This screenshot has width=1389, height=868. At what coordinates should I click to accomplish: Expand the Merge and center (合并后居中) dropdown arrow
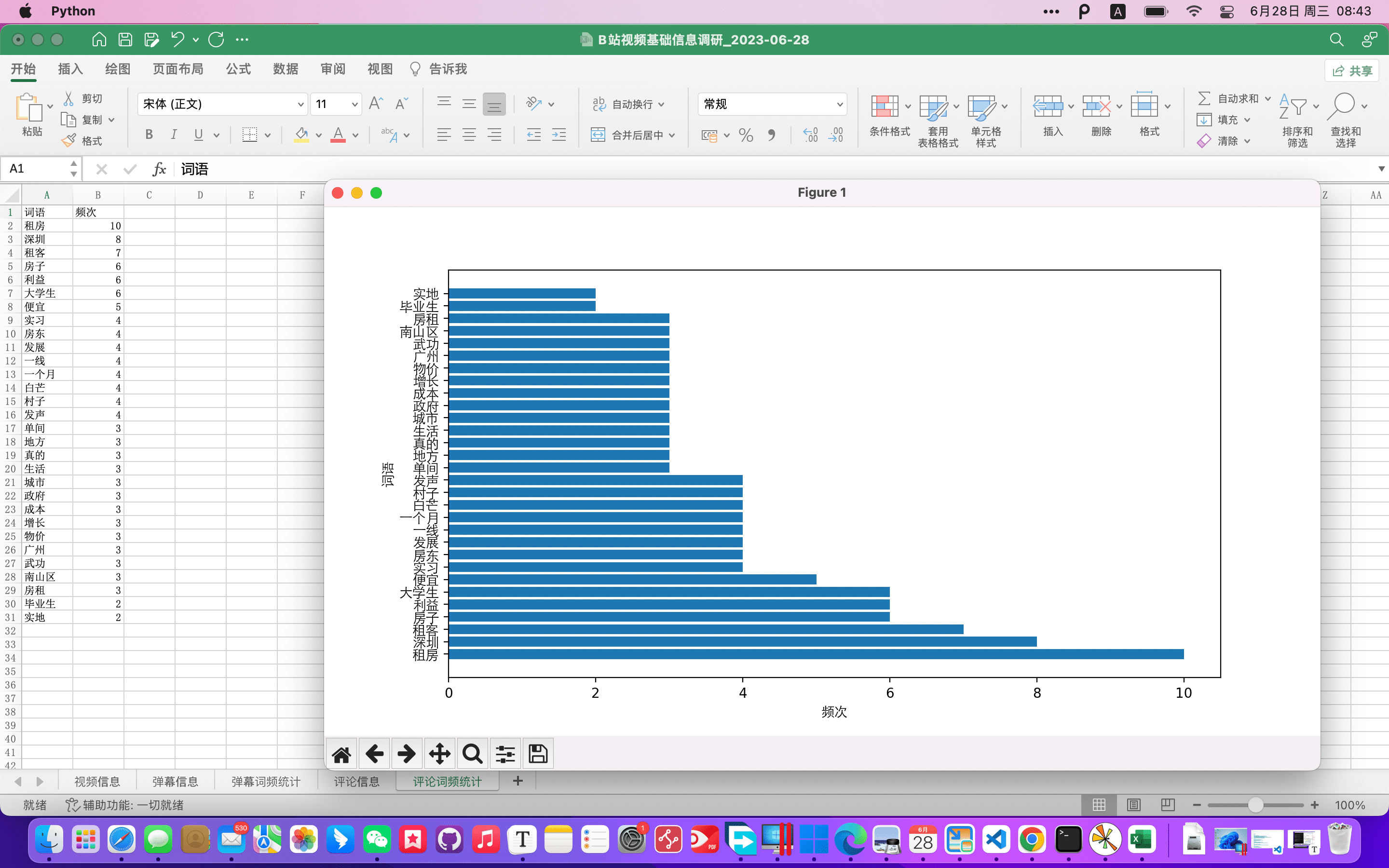click(x=672, y=136)
